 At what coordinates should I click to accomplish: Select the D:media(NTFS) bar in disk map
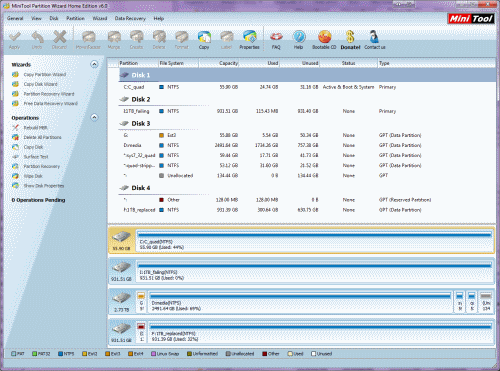pos(301,302)
